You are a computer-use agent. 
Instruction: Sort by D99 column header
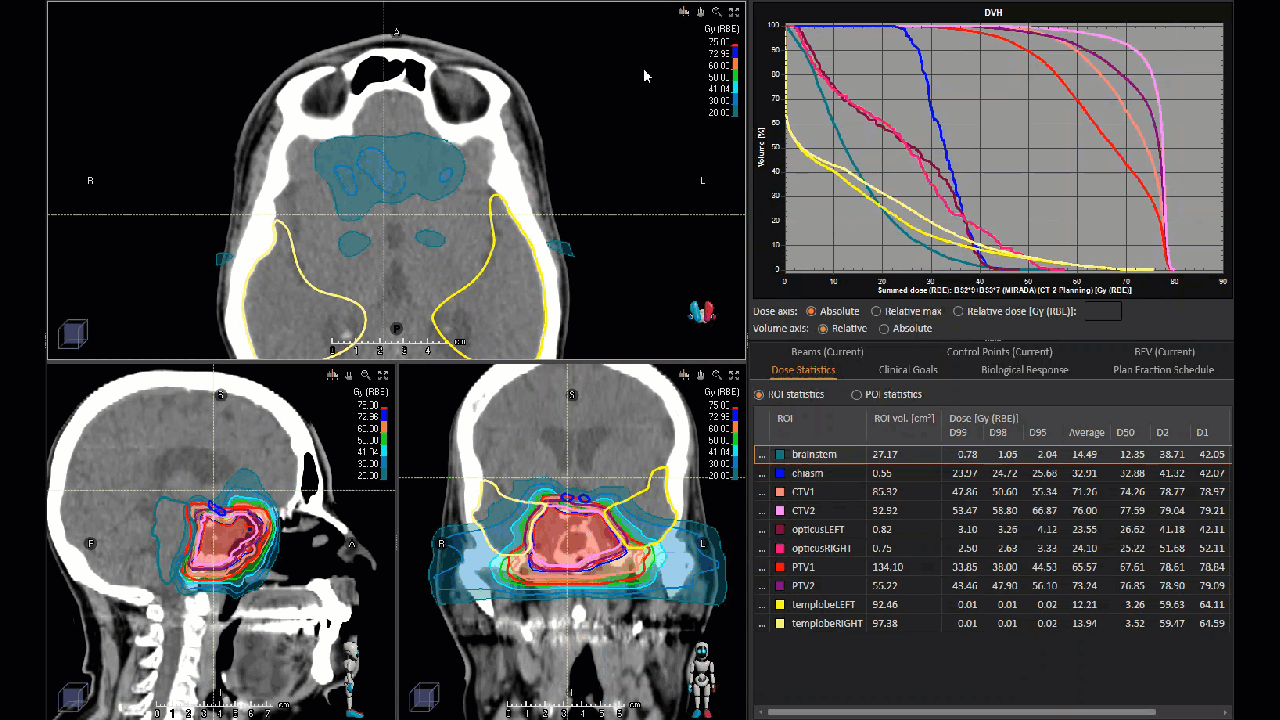[958, 433]
